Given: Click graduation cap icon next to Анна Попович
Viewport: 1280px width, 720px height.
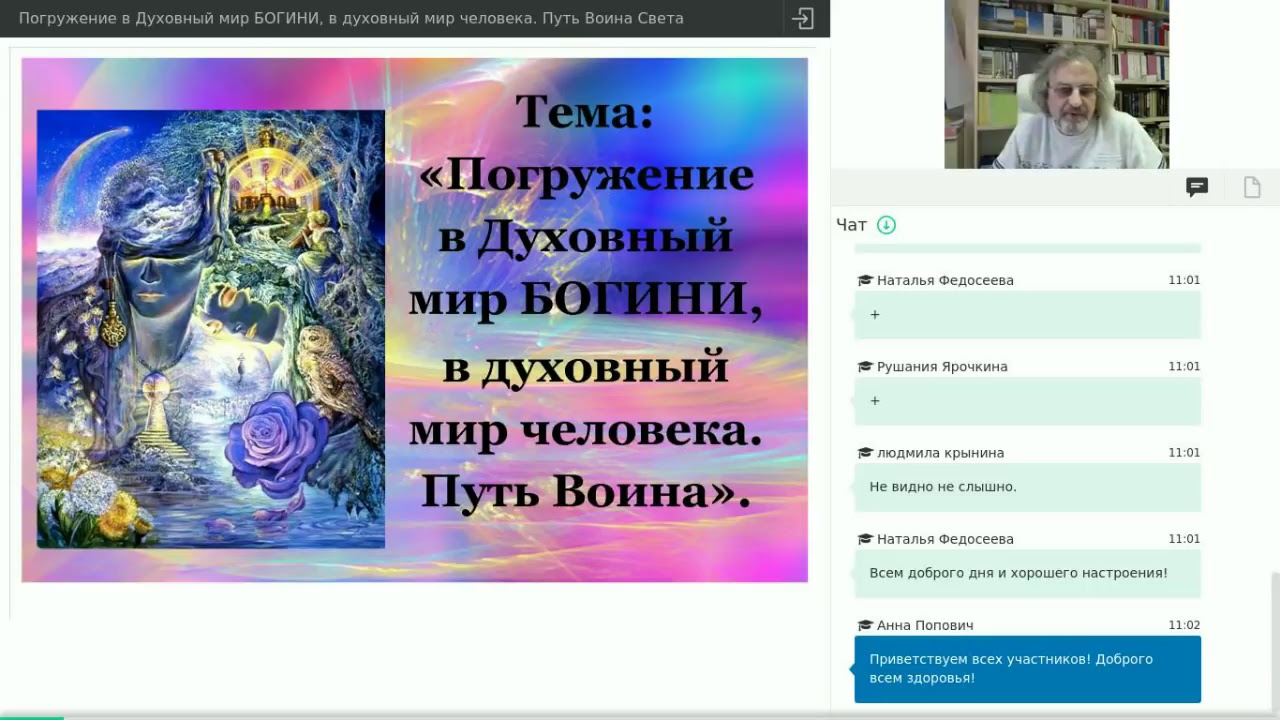Looking at the screenshot, I should [865, 625].
